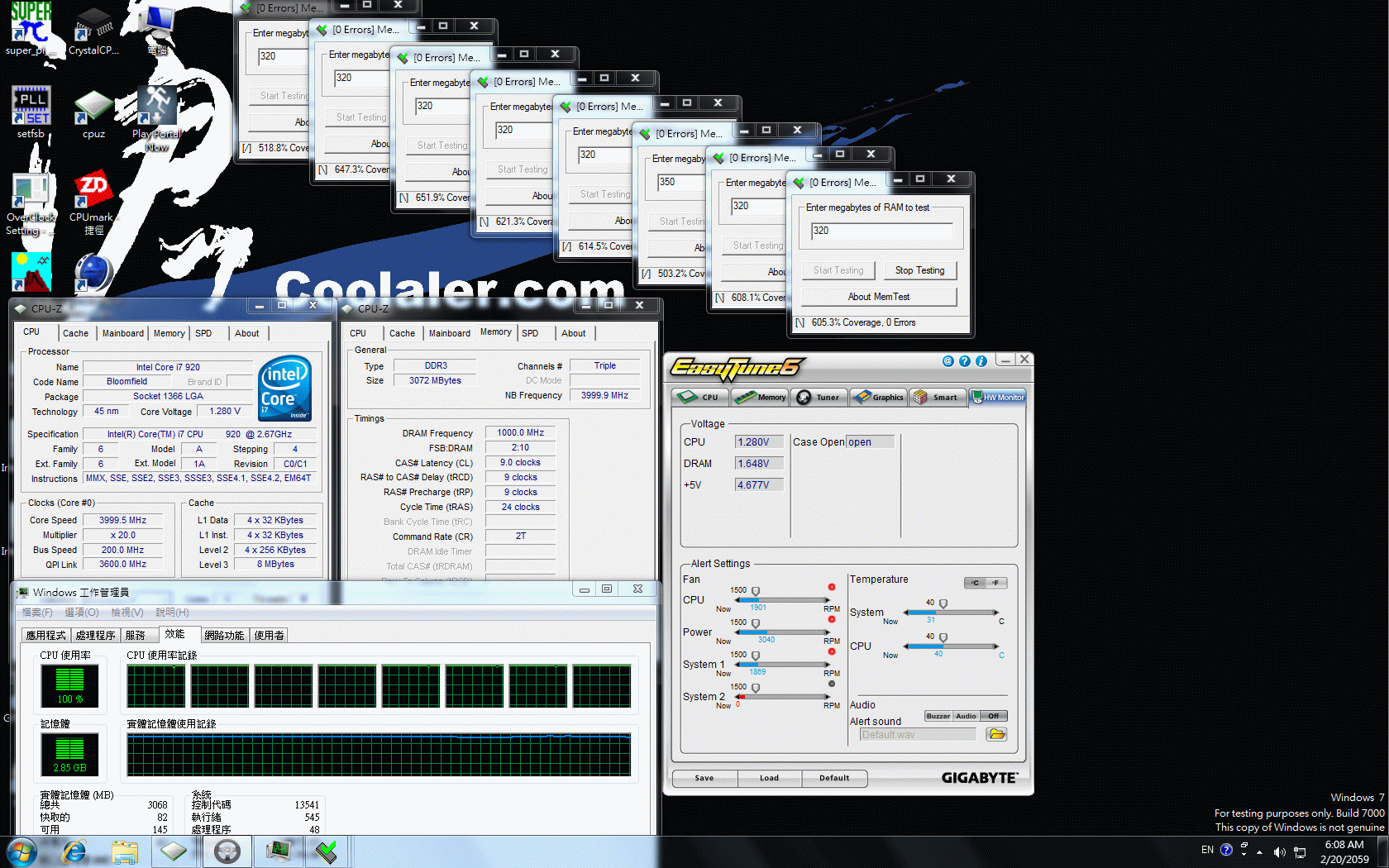
Task: Launch the cpuz desktop shortcut
Action: (93, 114)
